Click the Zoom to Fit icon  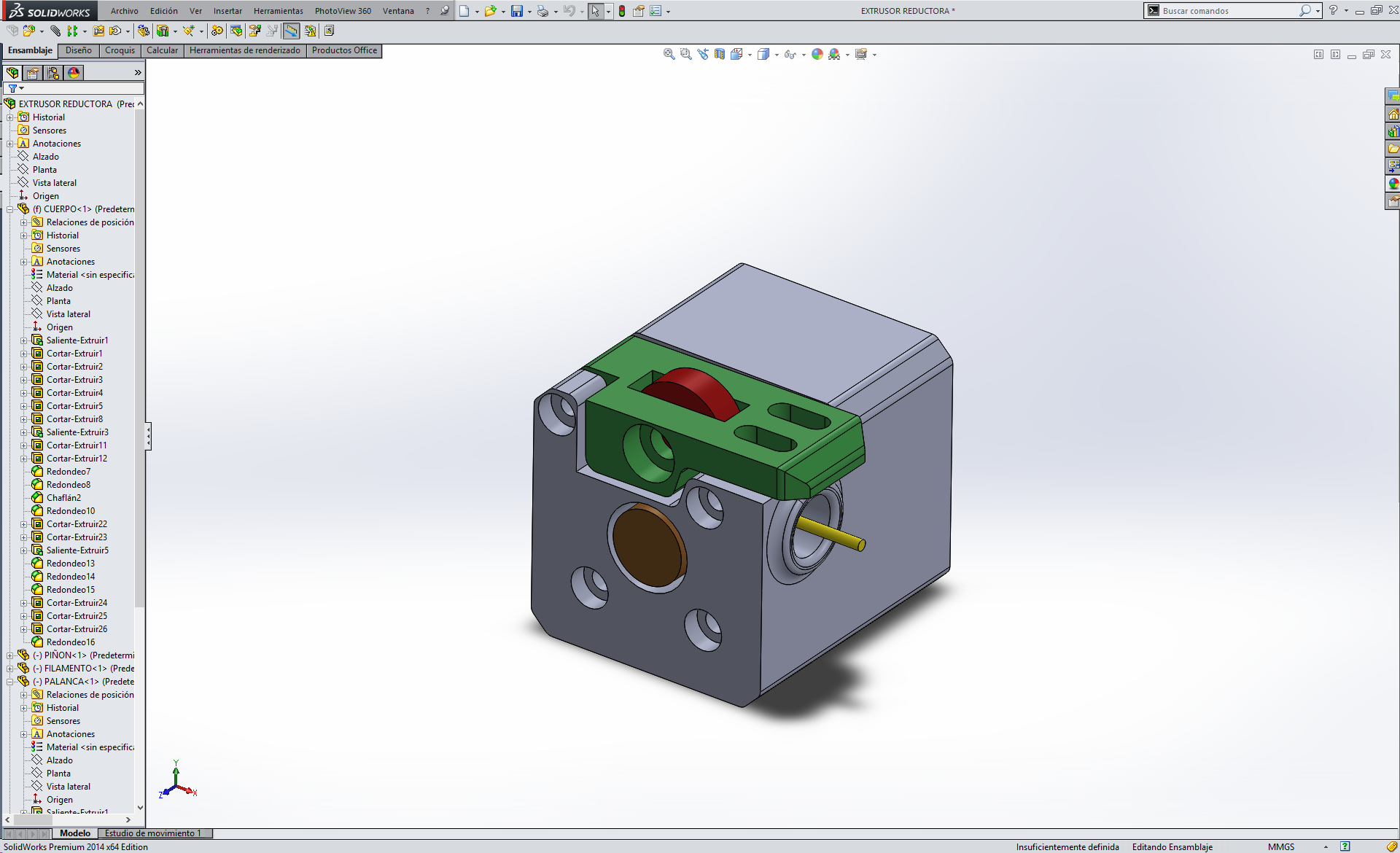(669, 54)
